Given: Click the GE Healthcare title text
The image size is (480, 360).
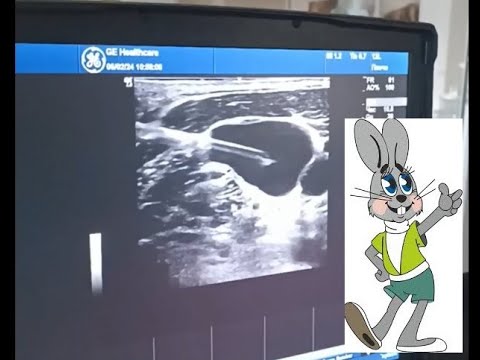Looking at the screenshot, I should [132, 52].
